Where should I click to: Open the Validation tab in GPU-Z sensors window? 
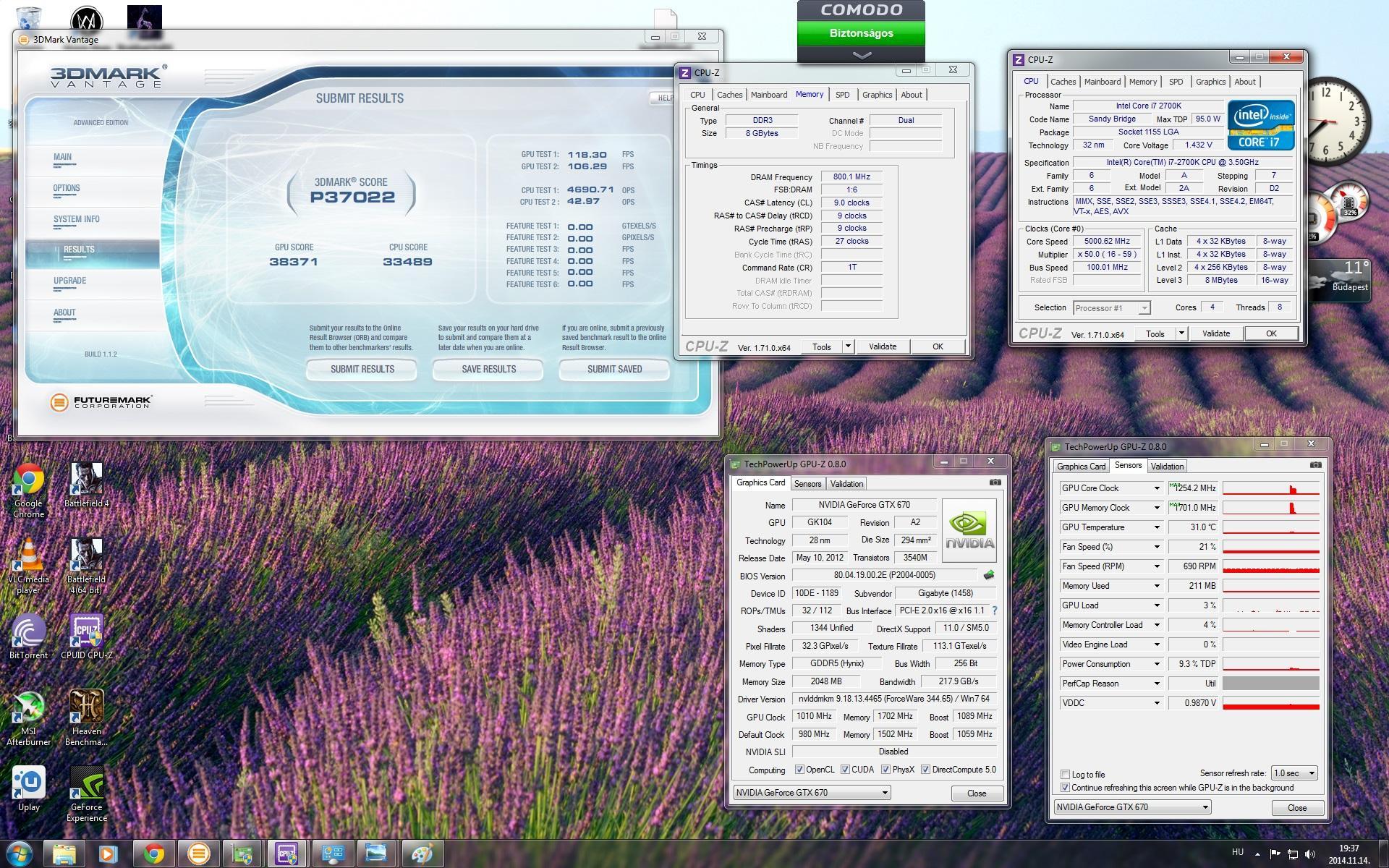tap(1166, 467)
